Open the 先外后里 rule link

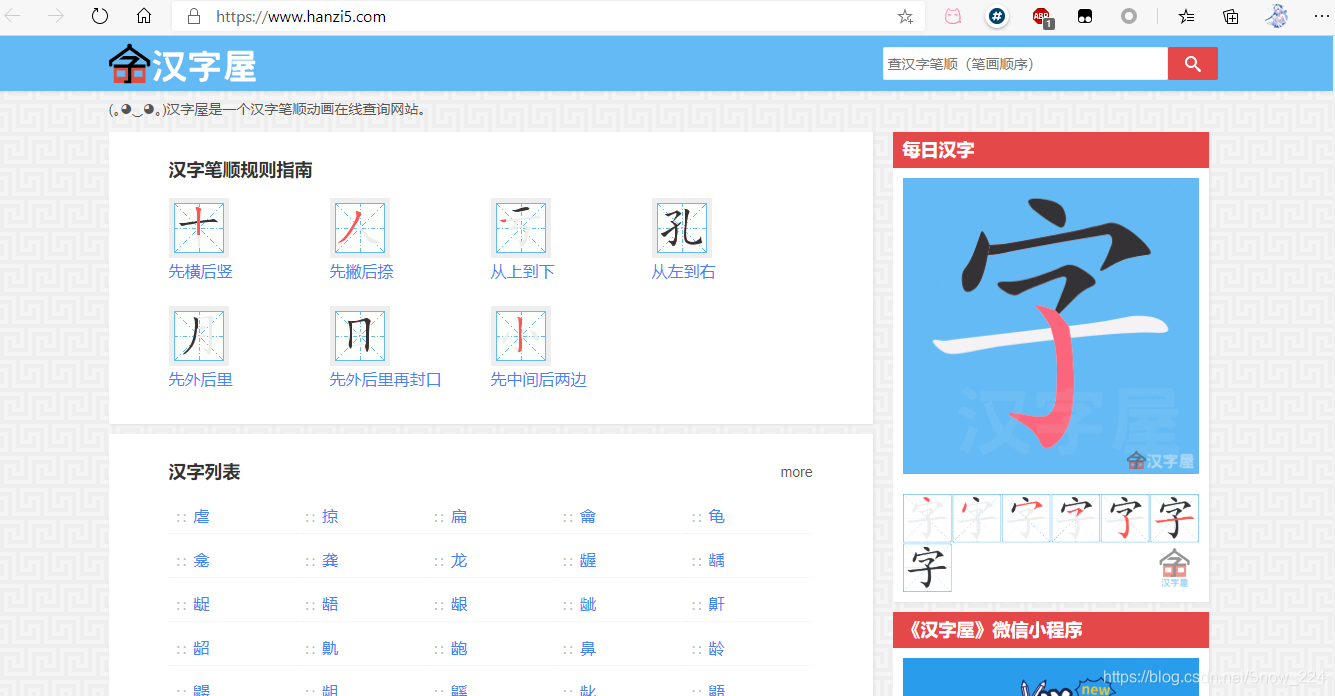[200, 380]
